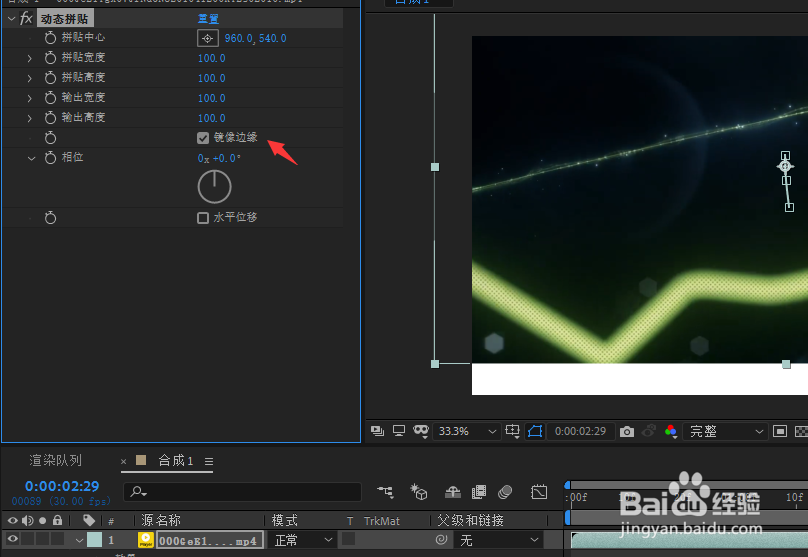Viewport: 808px width, 557px height.
Task: Click the 540.0 tile center Y value
Action: [x=273, y=39]
